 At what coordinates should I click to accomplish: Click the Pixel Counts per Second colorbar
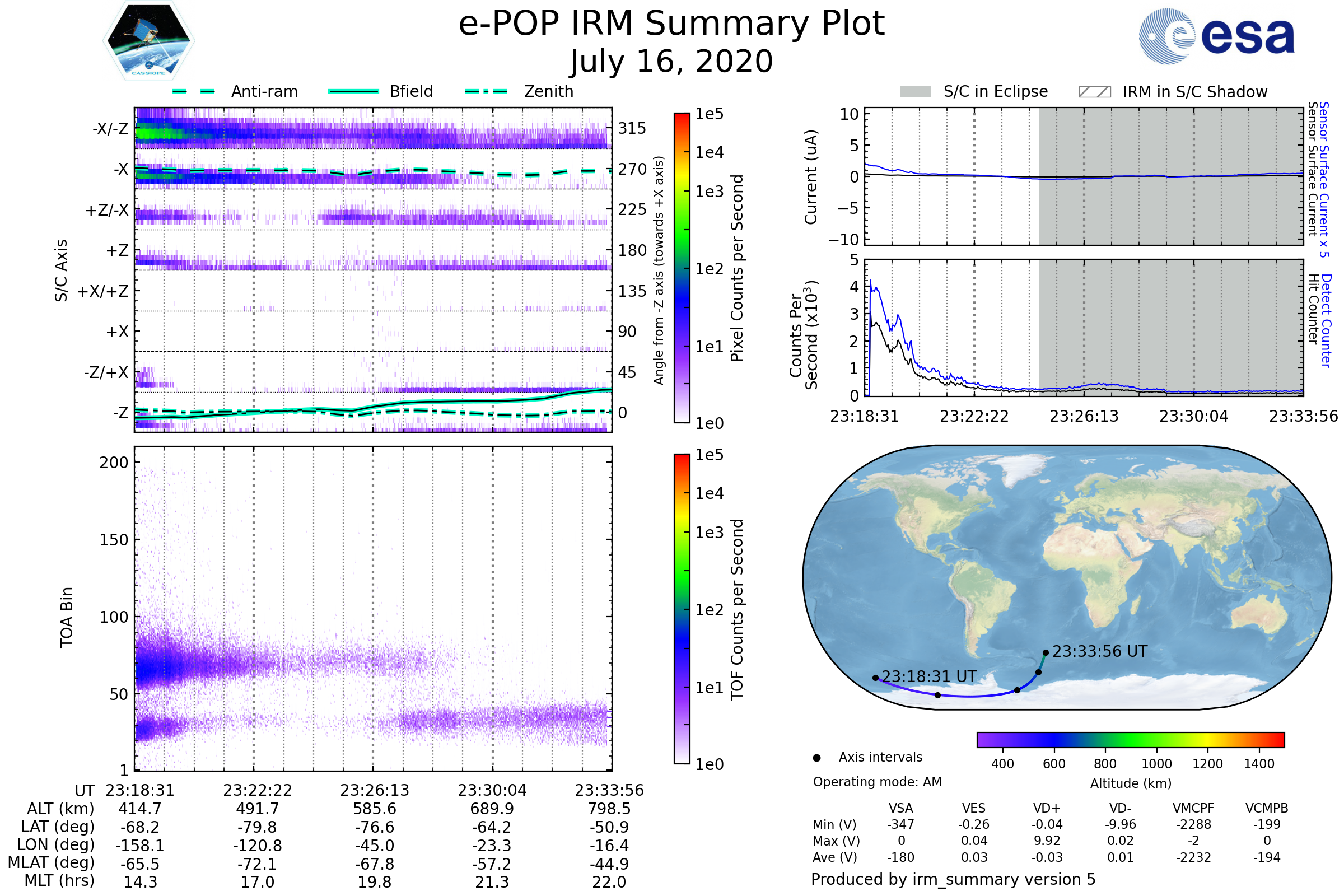[682, 268]
